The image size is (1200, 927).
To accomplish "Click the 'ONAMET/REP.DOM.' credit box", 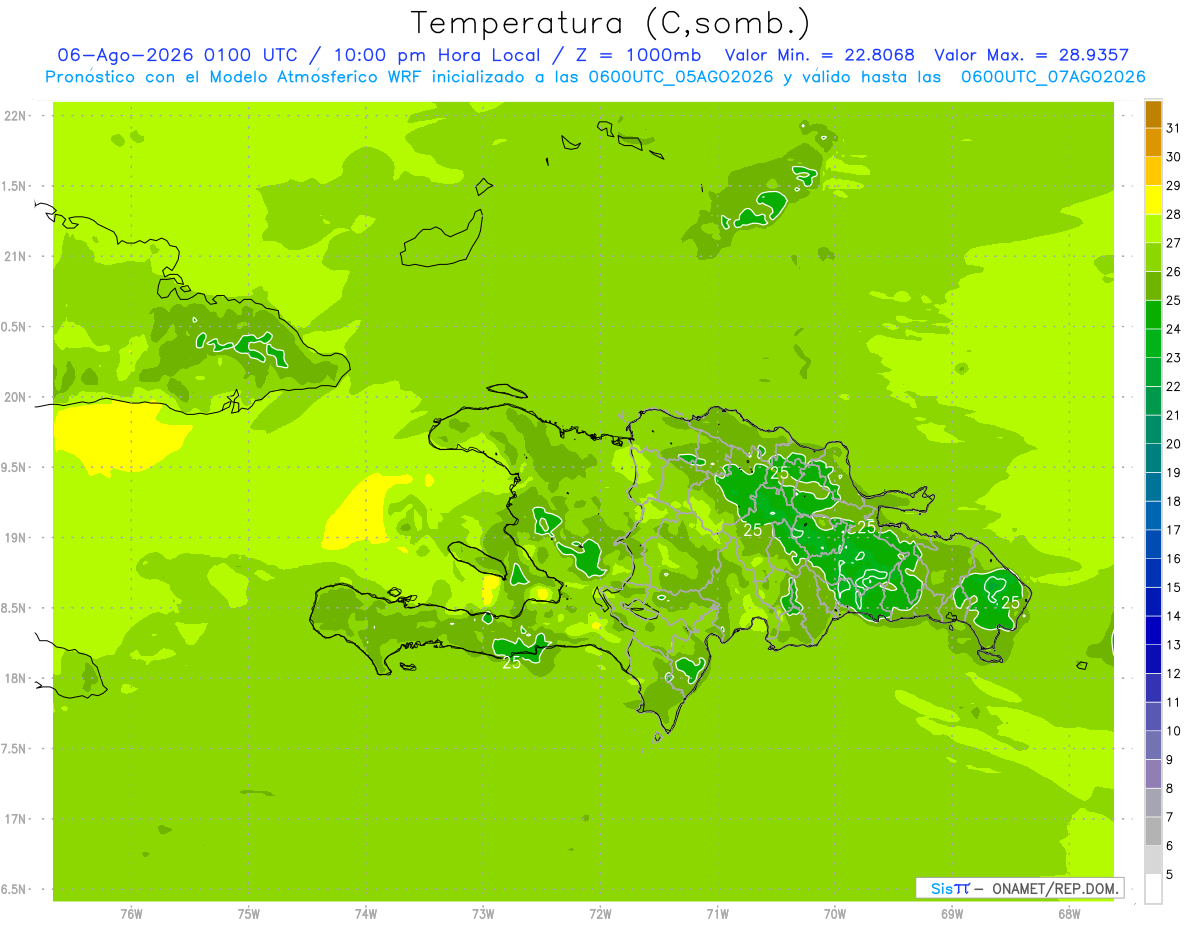I will [x=1019, y=888].
